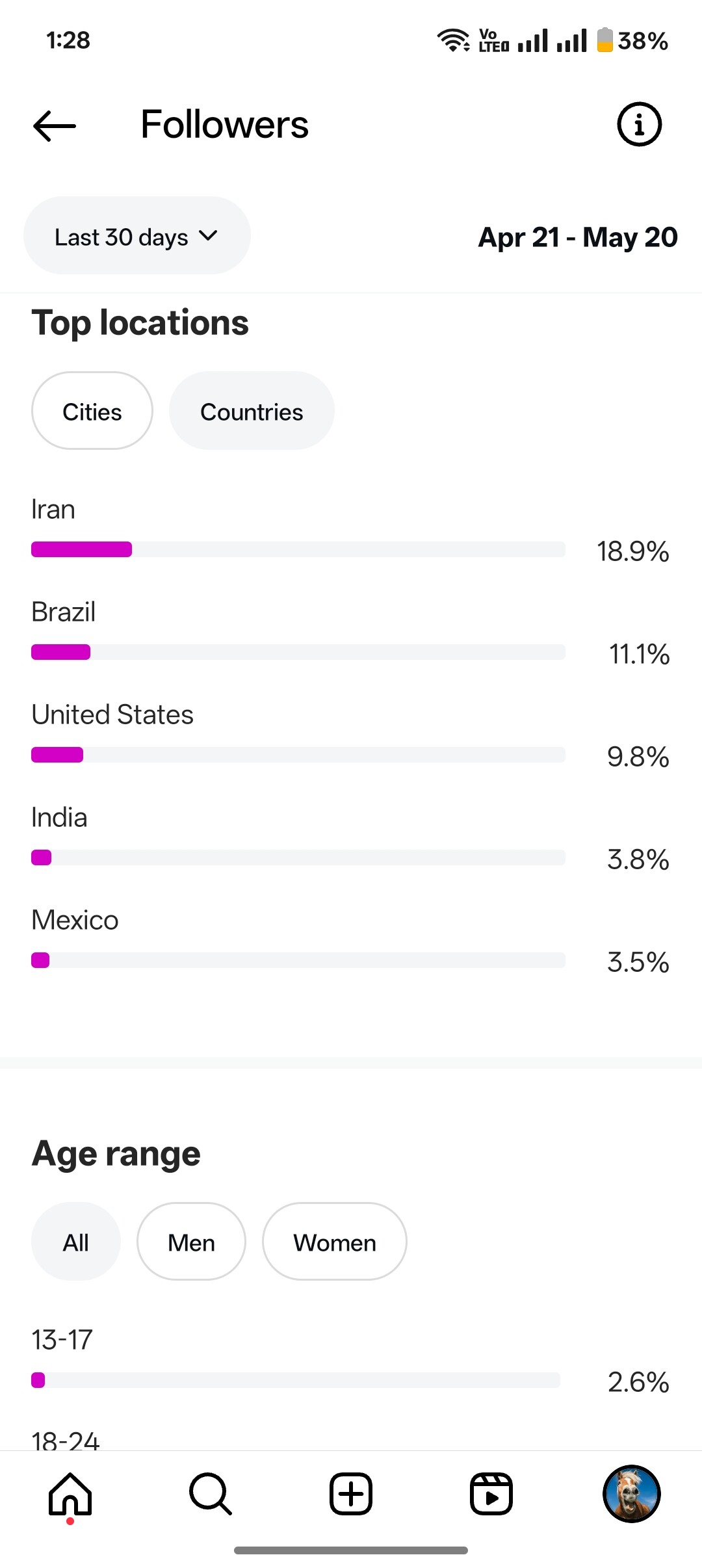Open the profile avatar in bottom bar

[x=632, y=1494]
